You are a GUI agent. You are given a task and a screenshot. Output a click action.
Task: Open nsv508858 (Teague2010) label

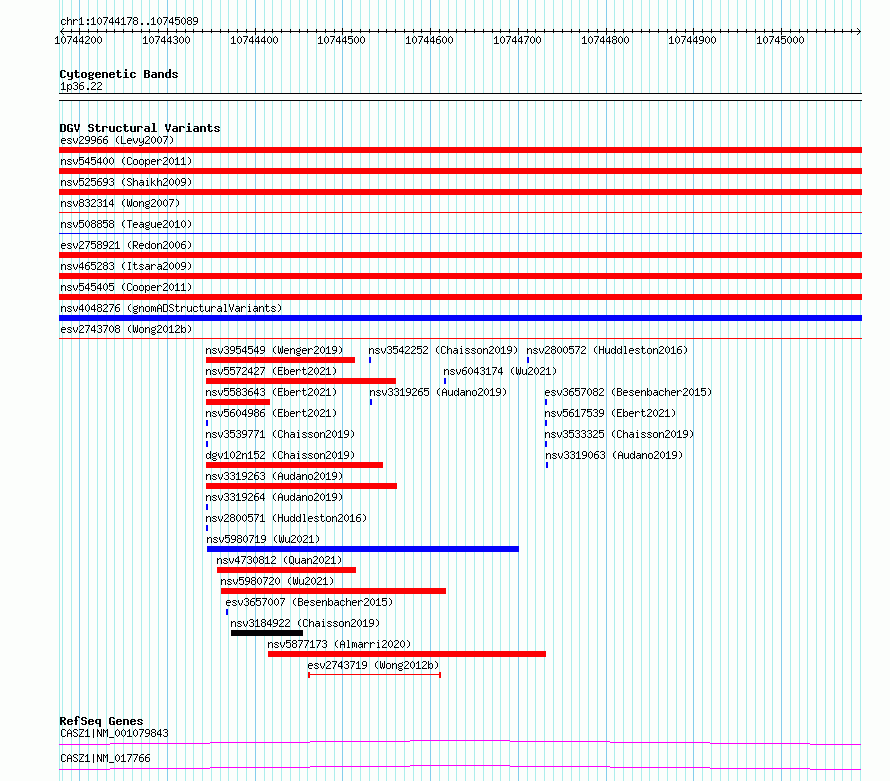(126, 224)
